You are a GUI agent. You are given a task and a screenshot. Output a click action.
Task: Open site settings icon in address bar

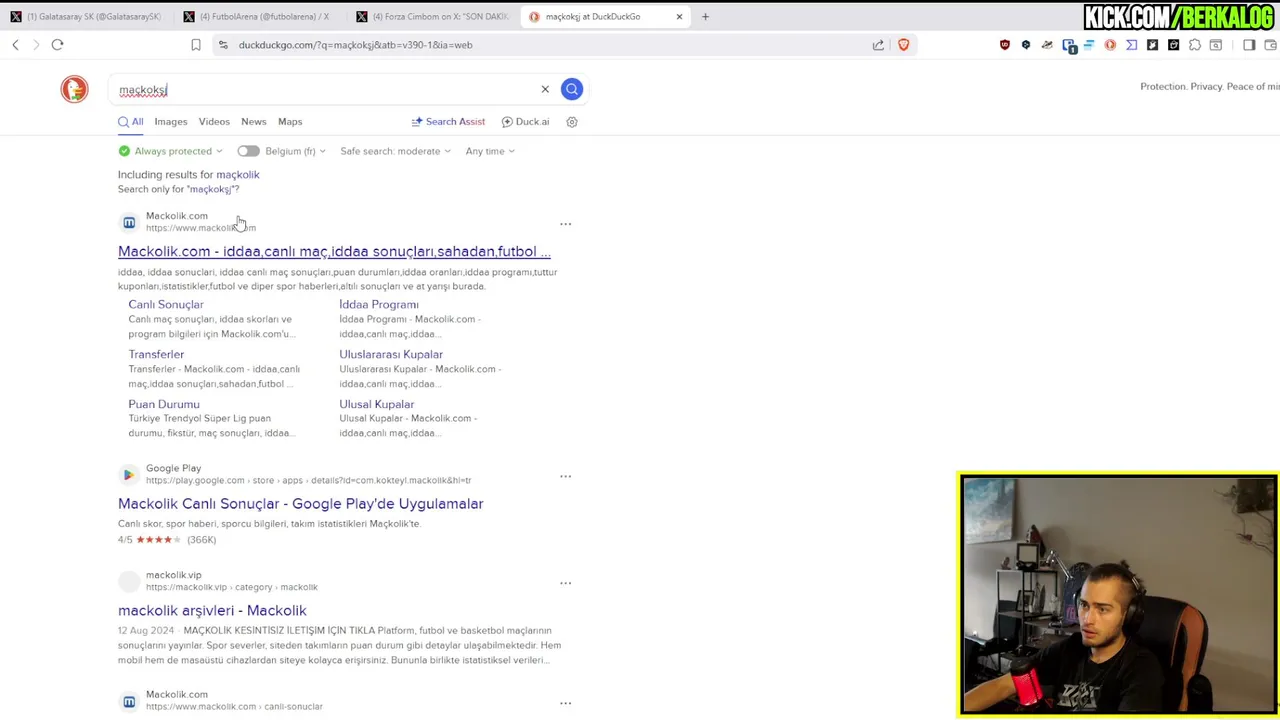pos(223,45)
